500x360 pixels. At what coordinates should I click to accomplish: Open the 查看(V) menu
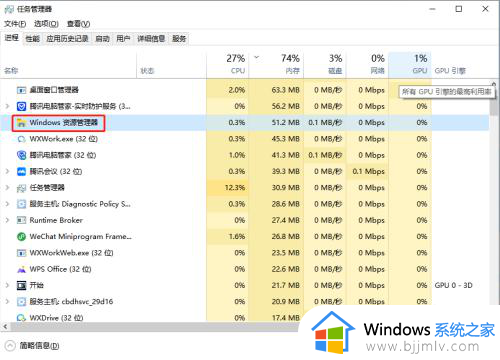click(78, 24)
